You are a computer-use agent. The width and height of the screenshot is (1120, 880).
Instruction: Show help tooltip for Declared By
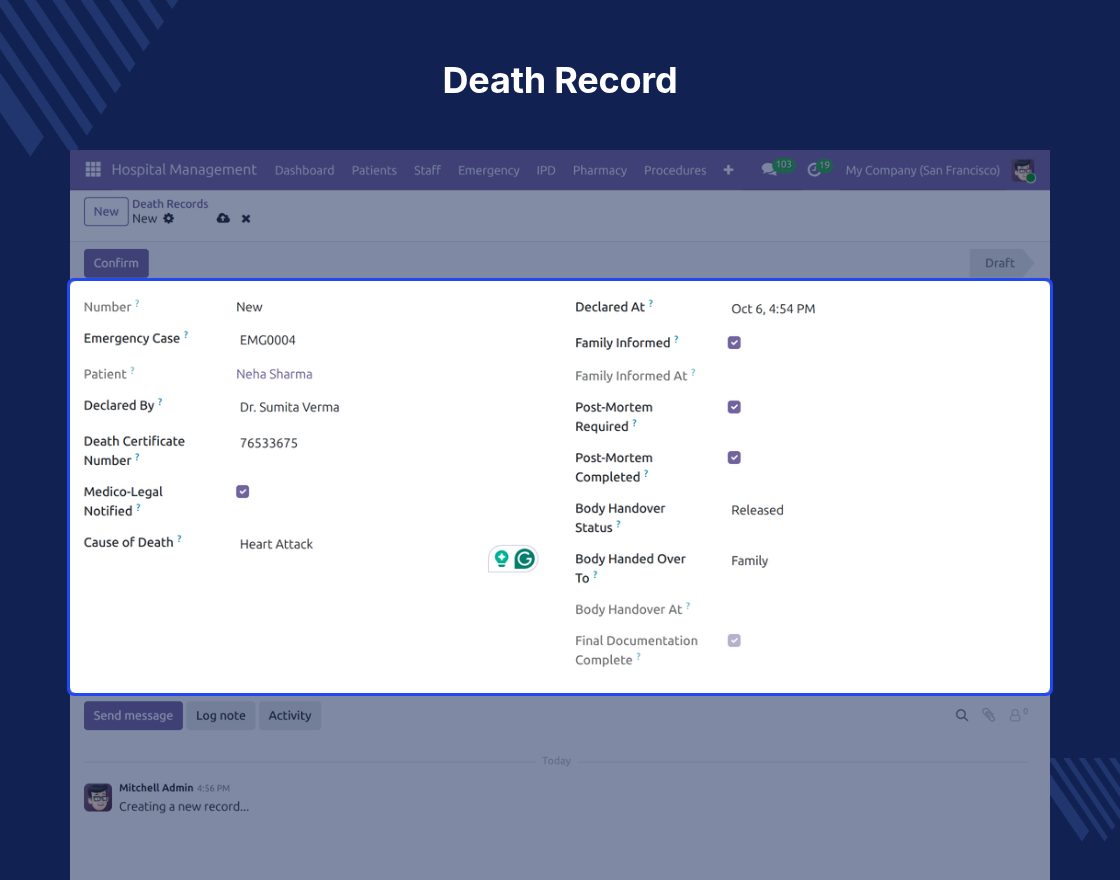point(160,401)
